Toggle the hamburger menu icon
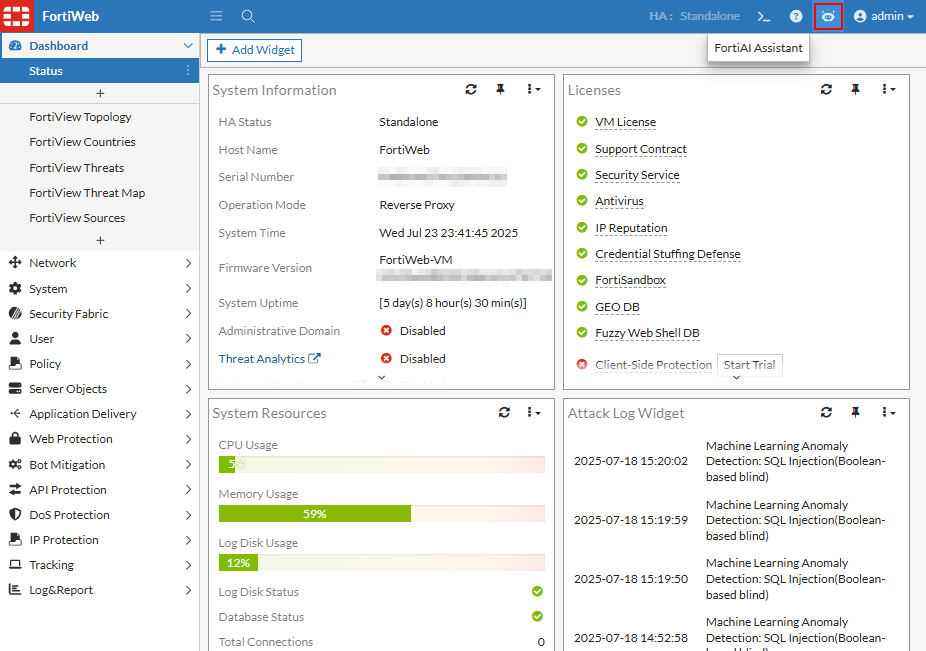Image resolution: width=926 pixels, height=651 pixels. tap(216, 16)
